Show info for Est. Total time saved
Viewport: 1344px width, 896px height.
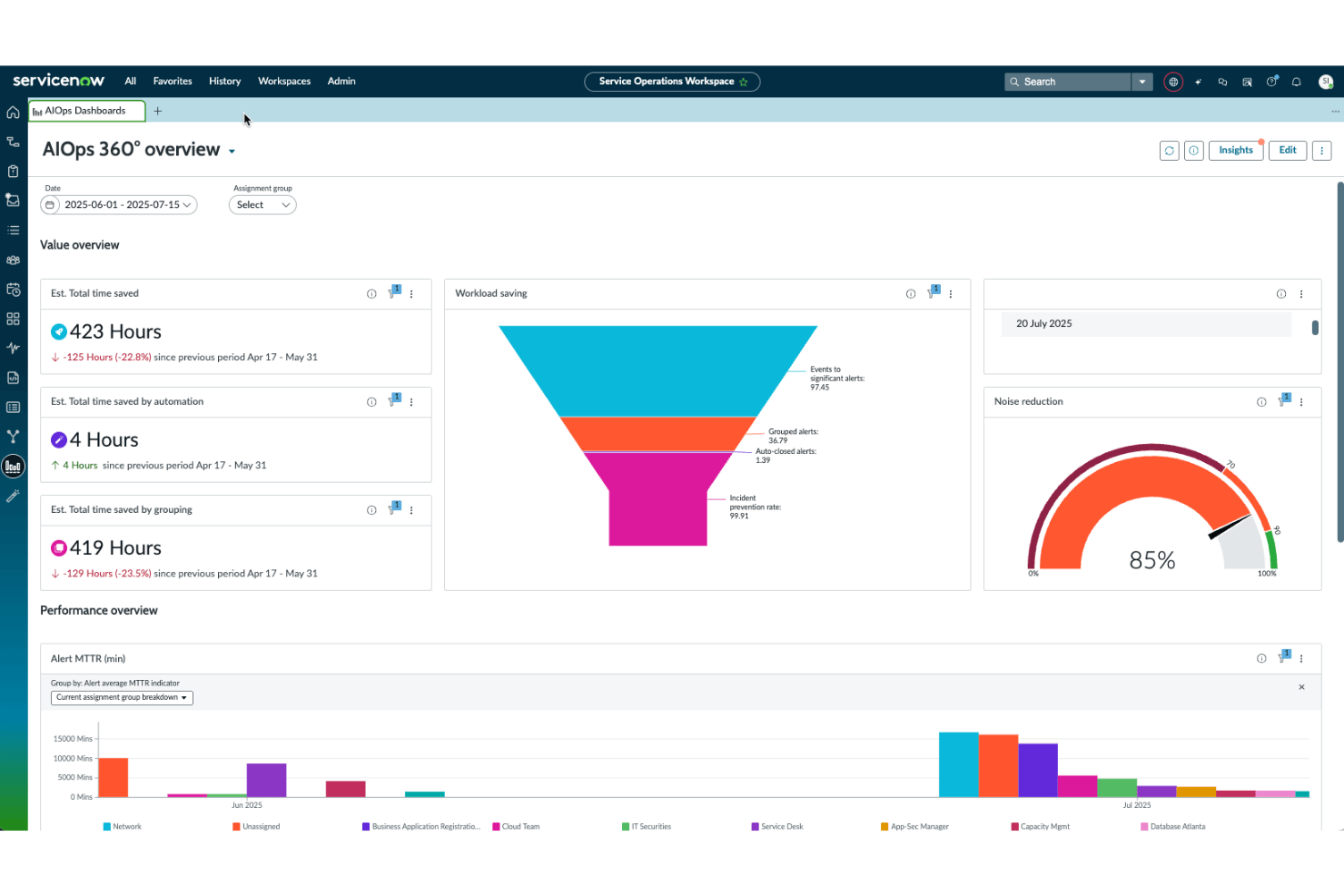371,294
